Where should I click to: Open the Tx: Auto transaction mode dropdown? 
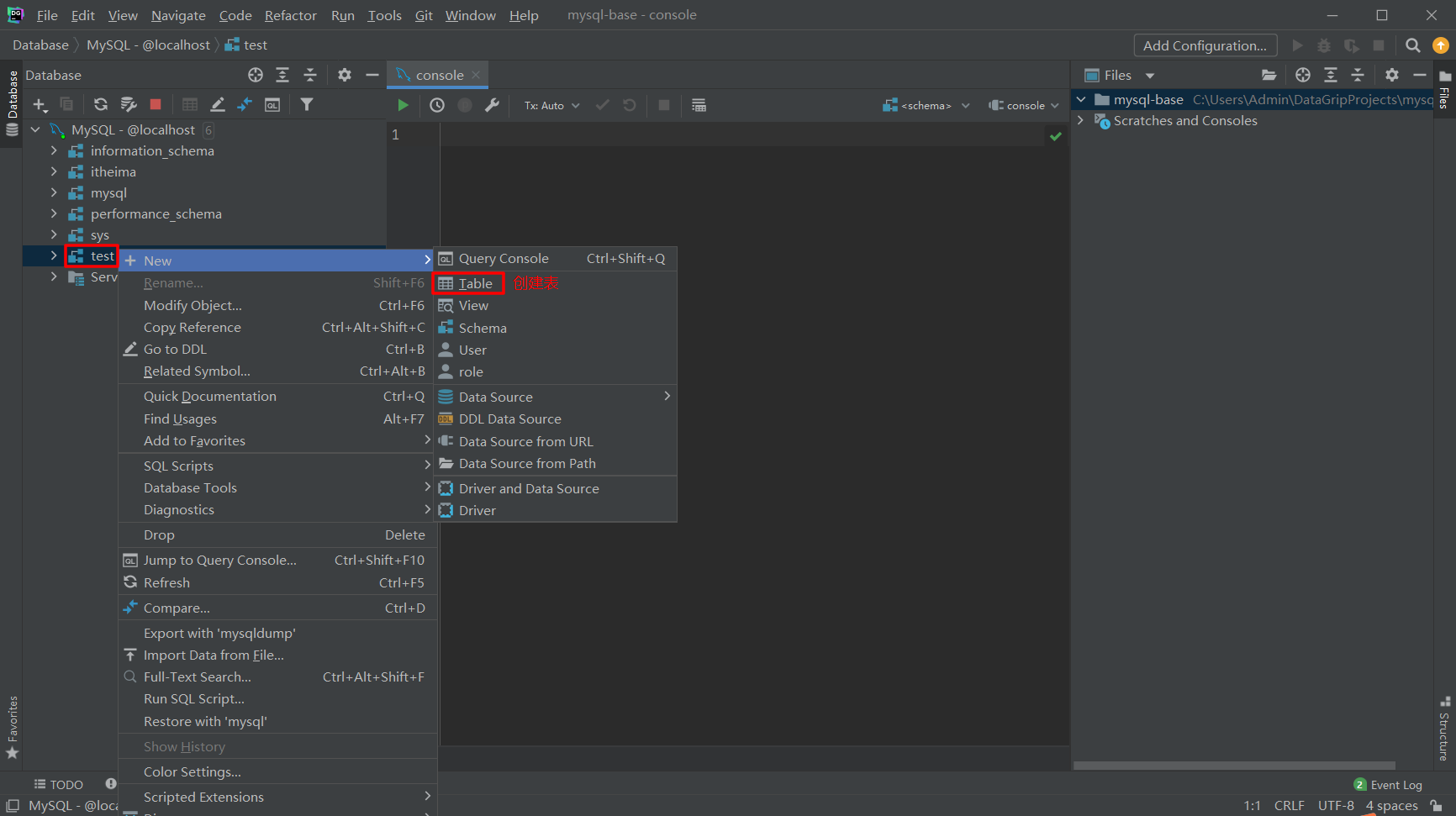coord(552,106)
